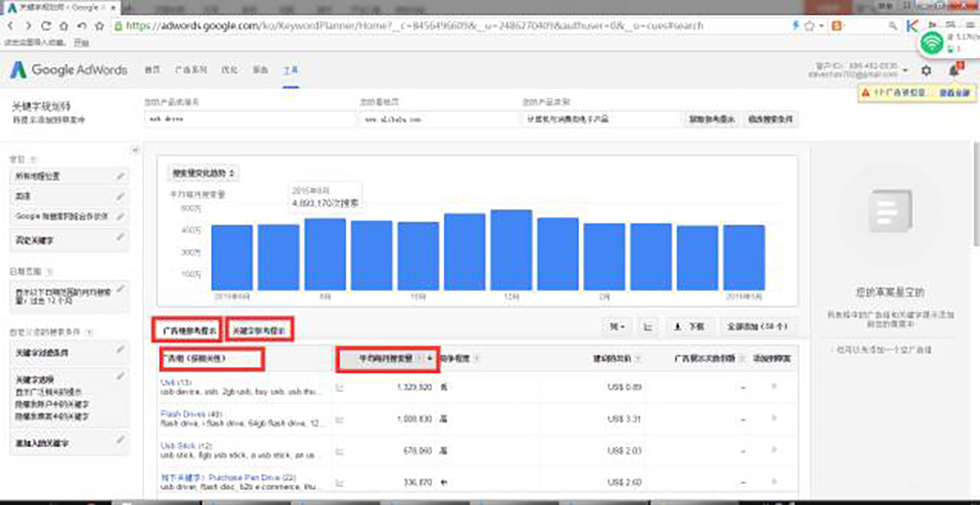
Task: Open the Flash Drives ad group link
Action: [x=180, y=414]
